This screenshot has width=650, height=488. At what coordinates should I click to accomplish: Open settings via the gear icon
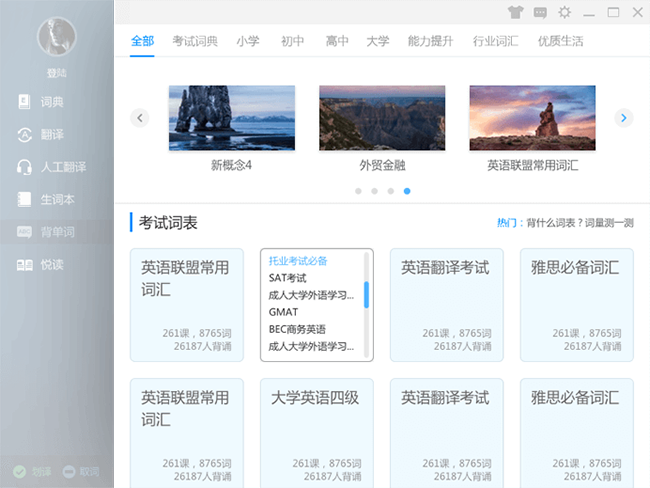[x=565, y=13]
